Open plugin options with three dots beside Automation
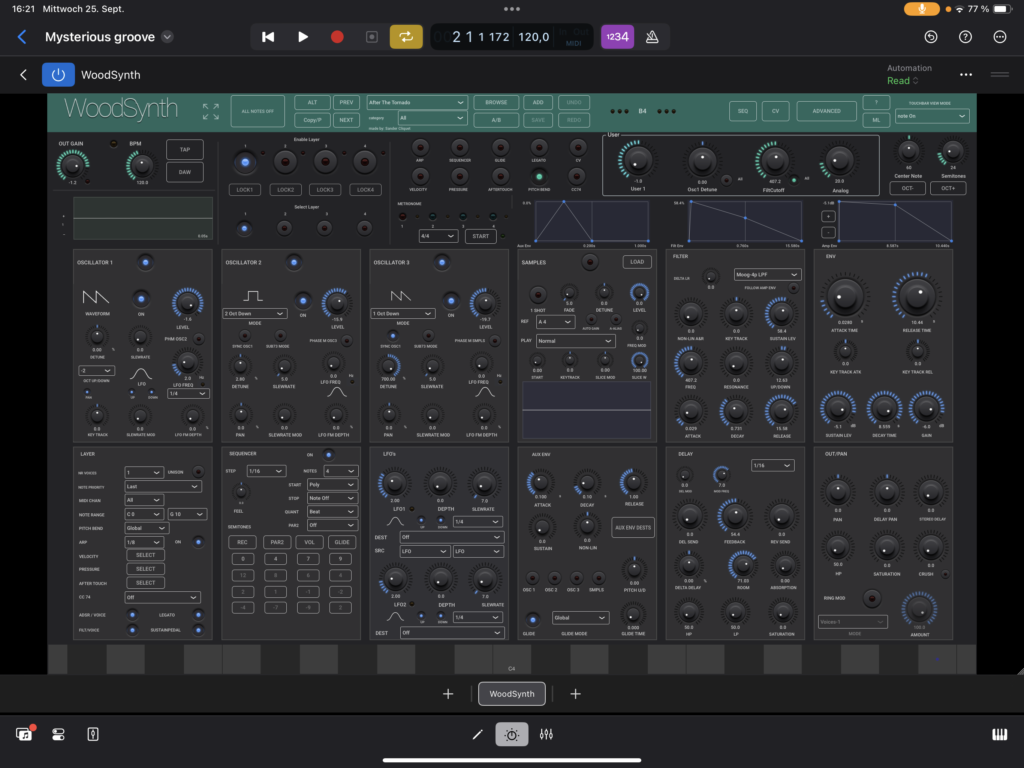 click(x=966, y=74)
